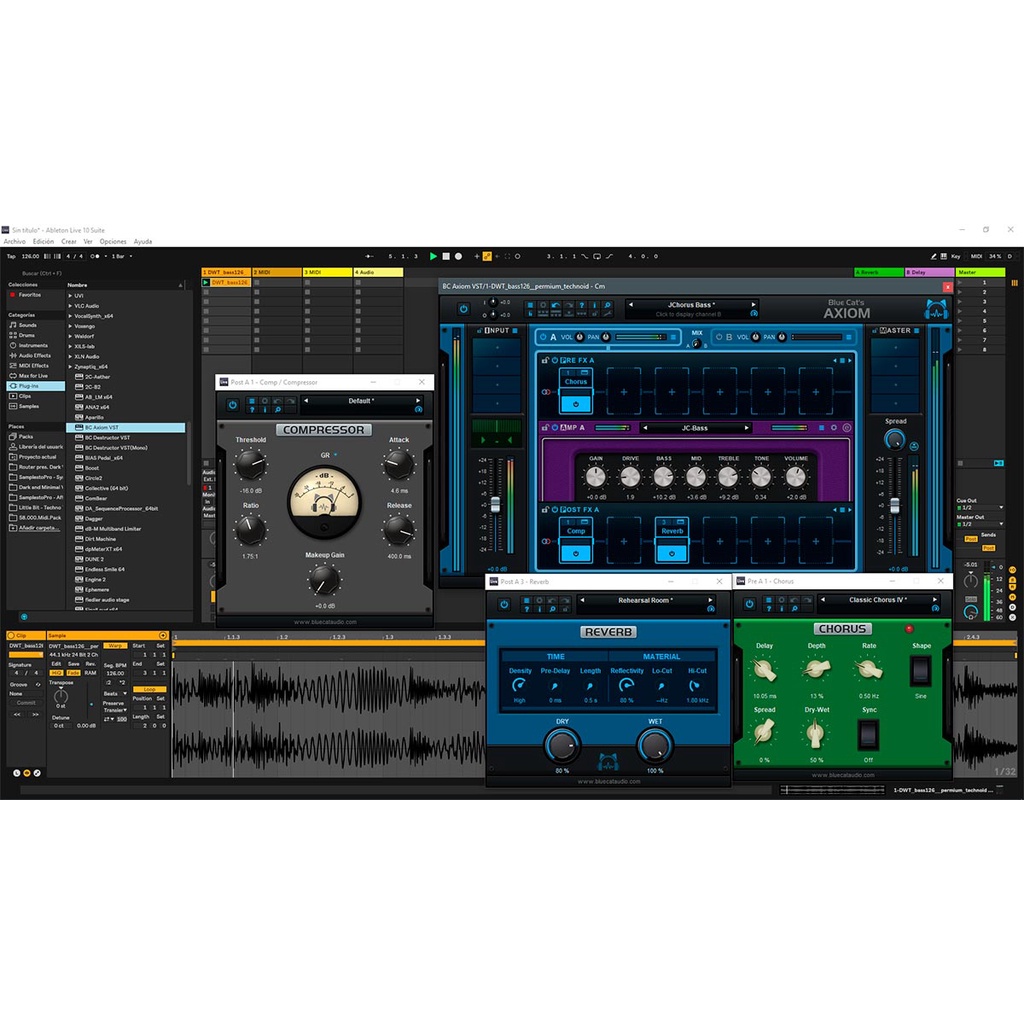Add effect in second Pre FX A slot
This screenshot has height=1024, width=1024.
tap(624, 392)
